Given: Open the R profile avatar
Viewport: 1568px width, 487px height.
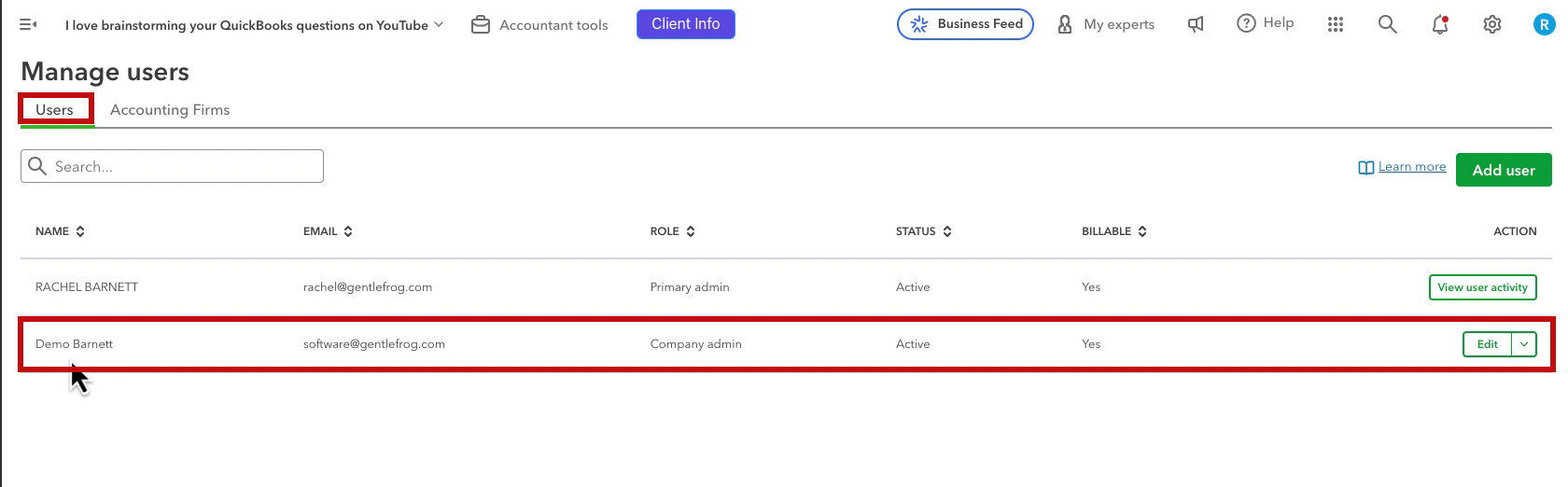Looking at the screenshot, I should click(x=1544, y=24).
